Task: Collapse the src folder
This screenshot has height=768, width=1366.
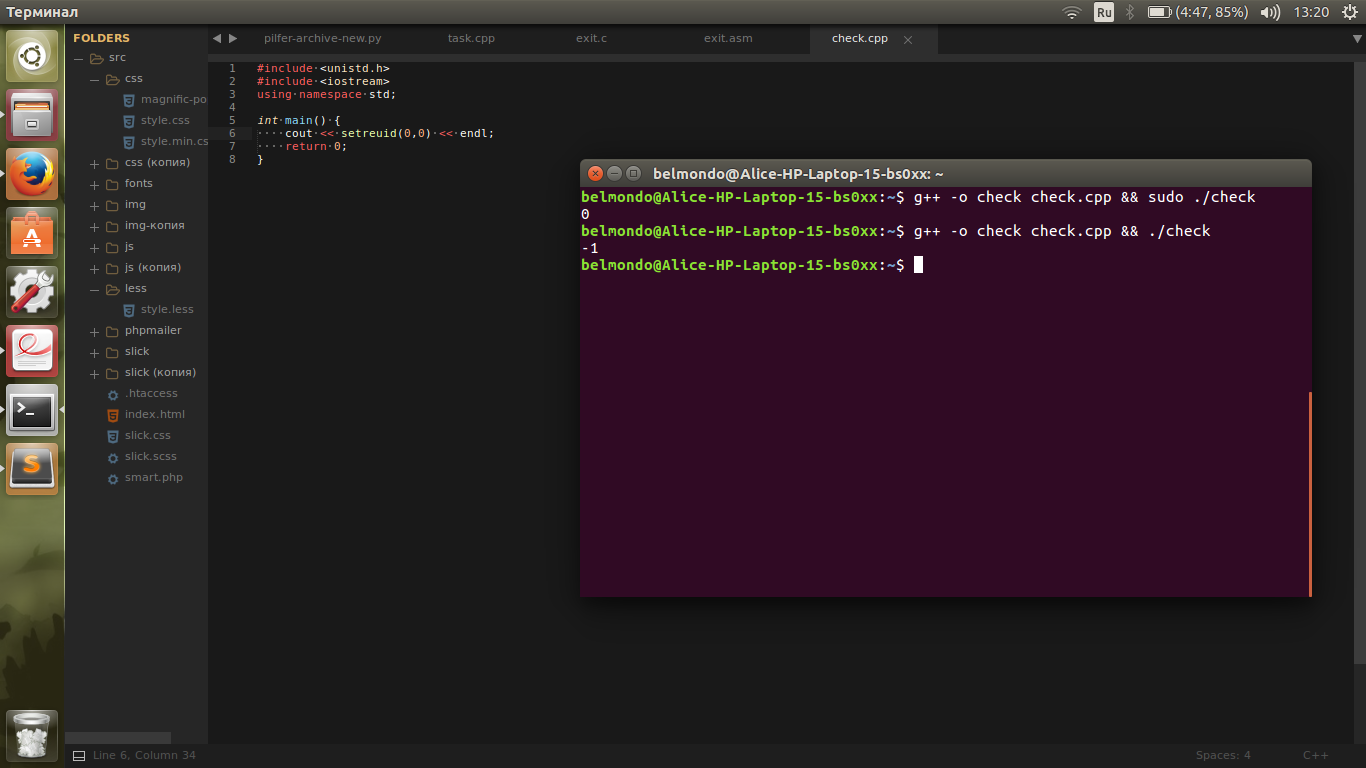Action: [78, 58]
